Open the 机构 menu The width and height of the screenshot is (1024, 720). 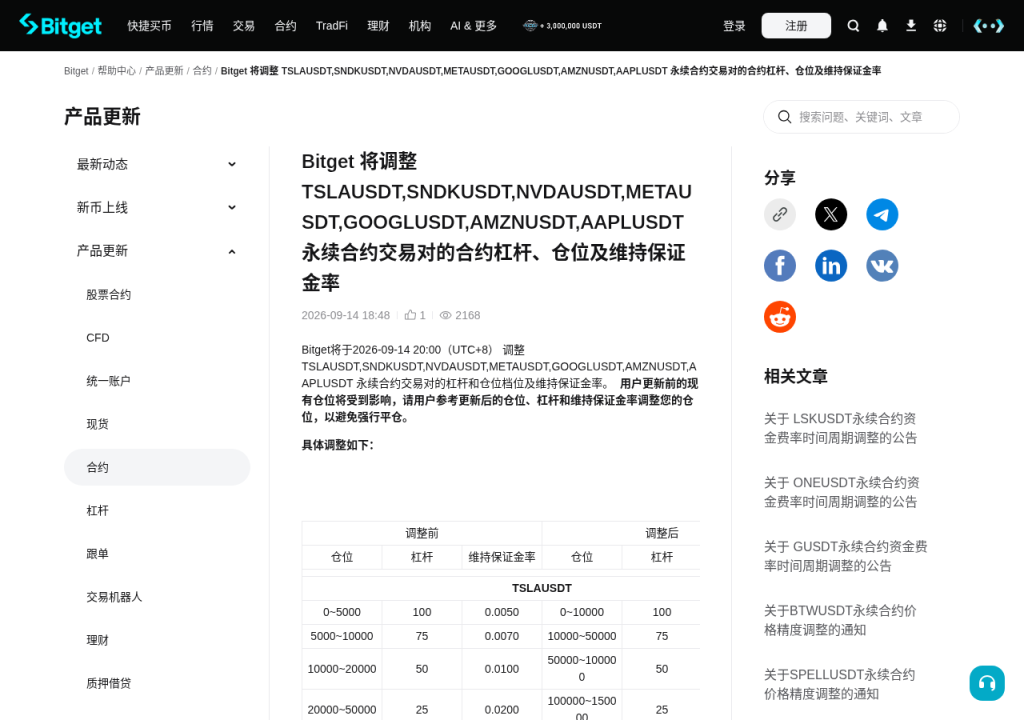[x=420, y=25]
